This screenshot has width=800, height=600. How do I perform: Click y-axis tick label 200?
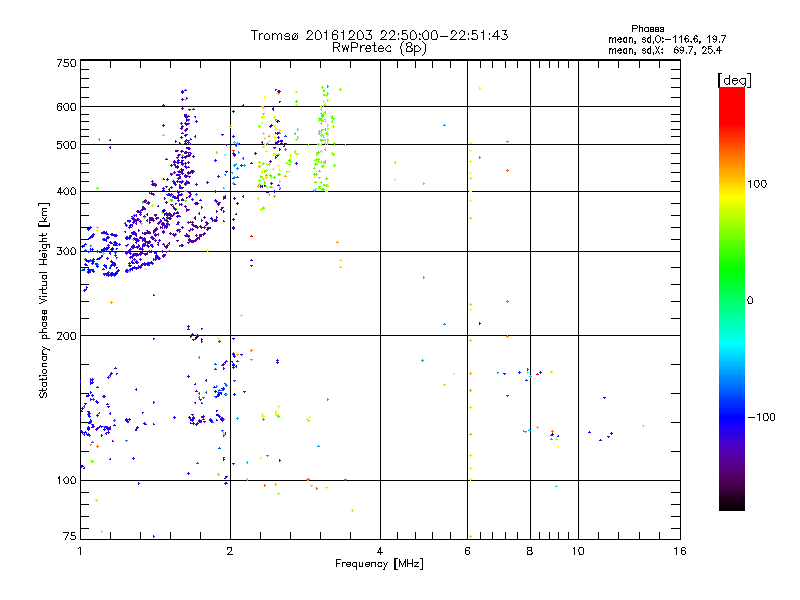click(66, 336)
